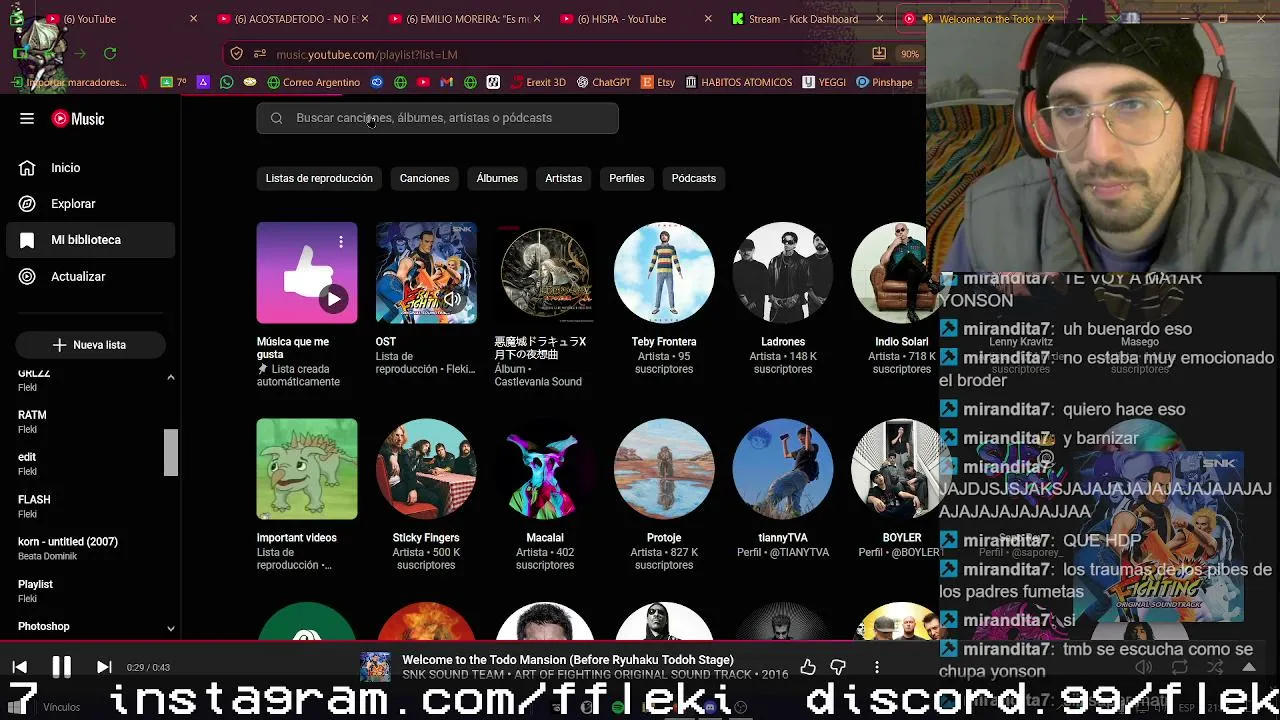Click the sidebar playlist scrollbar thumb

(171, 453)
